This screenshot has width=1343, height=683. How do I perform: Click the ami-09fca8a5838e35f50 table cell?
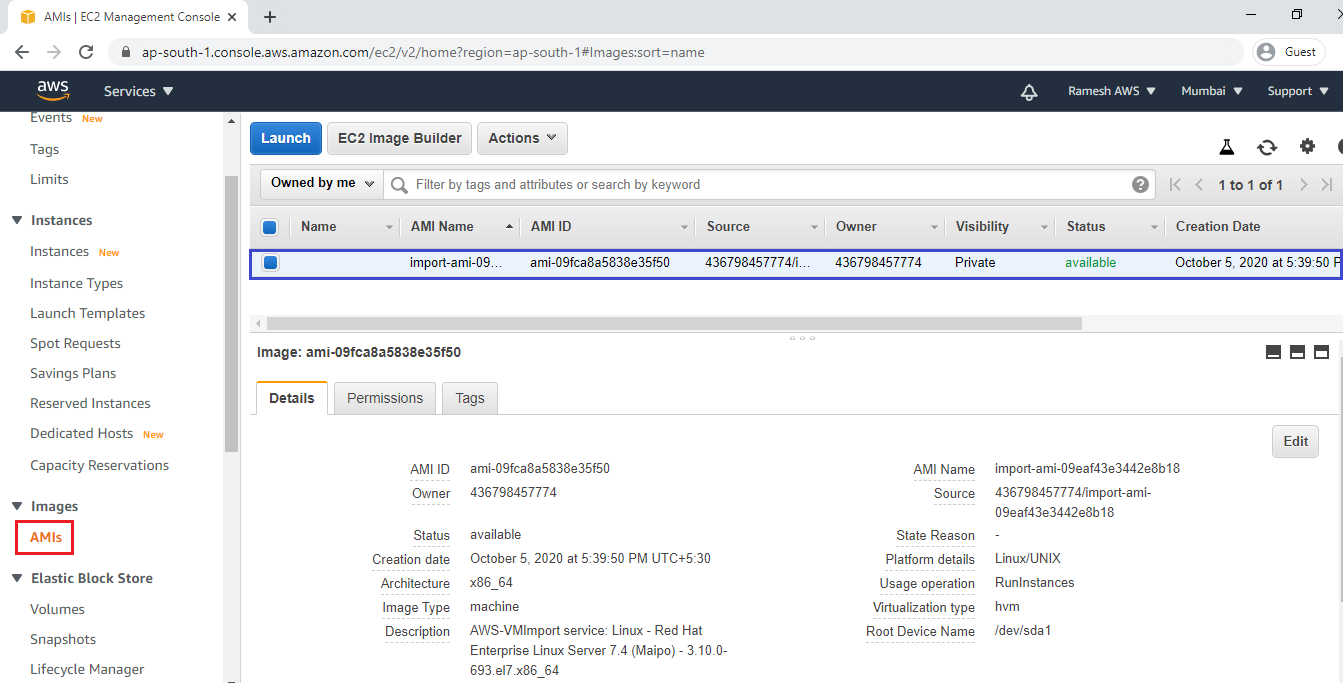600,263
